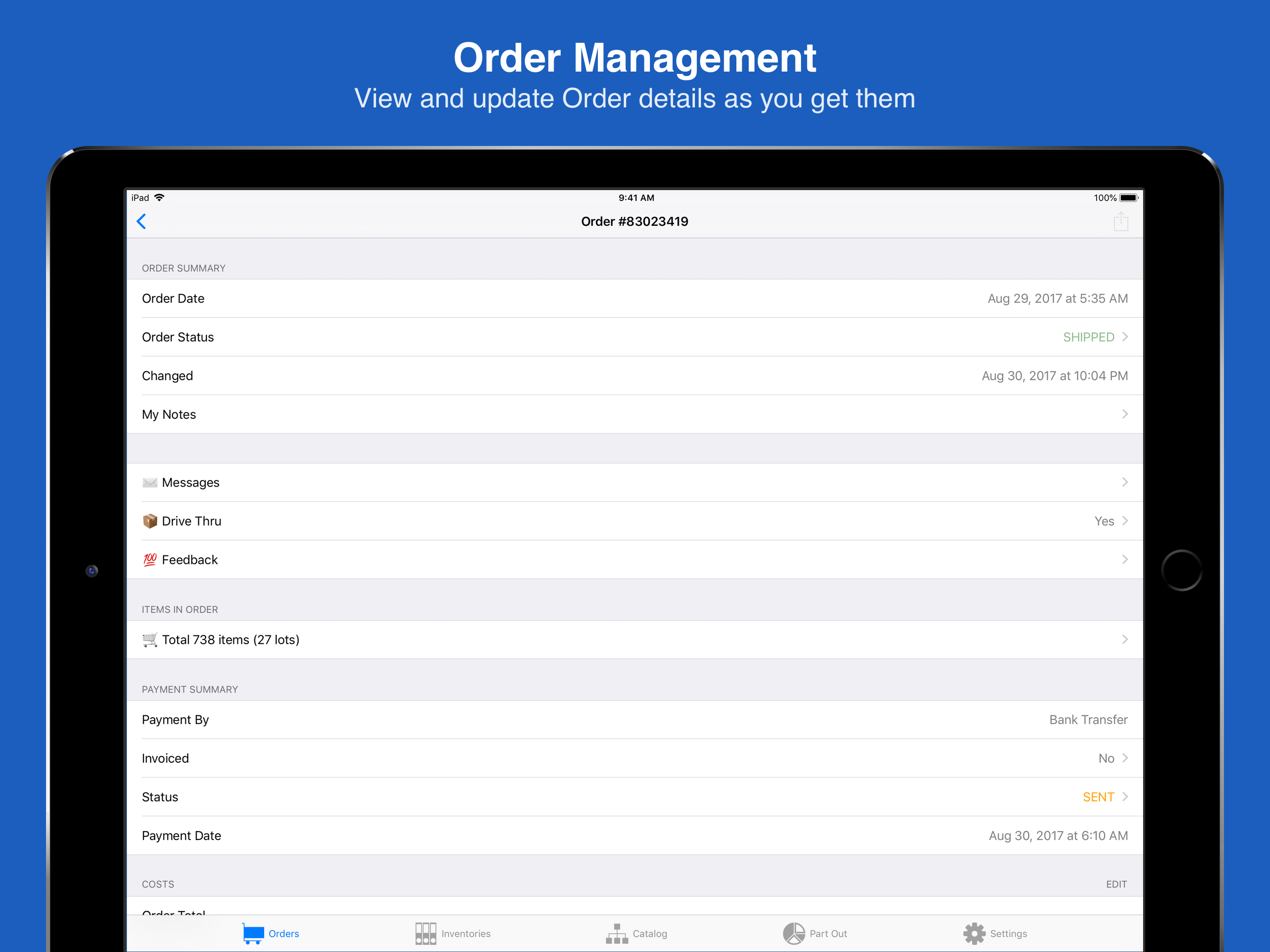Tap the PAYMENT SUMMARY section header
This screenshot has height=952, width=1270.
pos(190,689)
